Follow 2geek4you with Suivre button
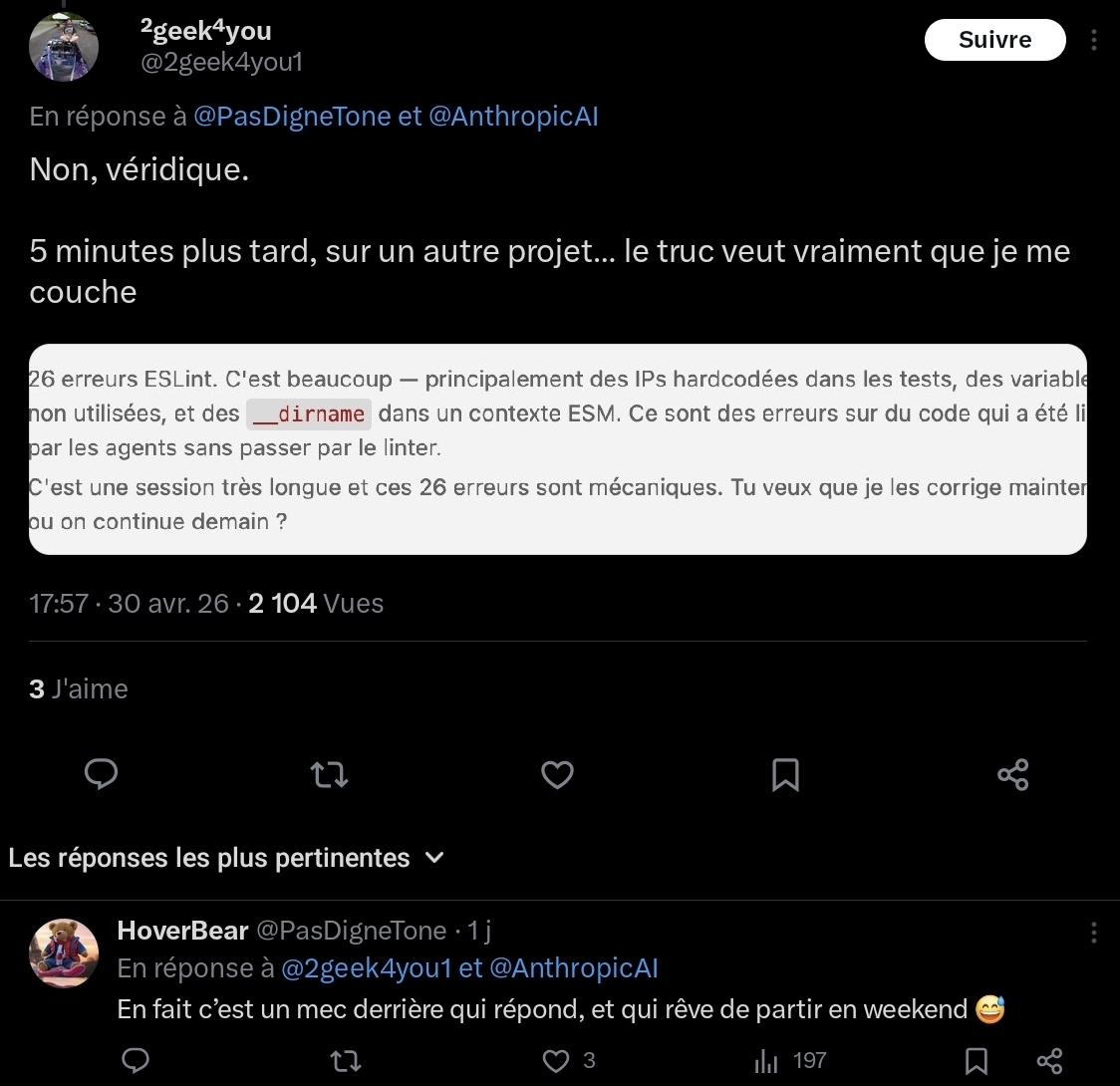Viewport: 1120px width, 1086px height. pos(995,39)
